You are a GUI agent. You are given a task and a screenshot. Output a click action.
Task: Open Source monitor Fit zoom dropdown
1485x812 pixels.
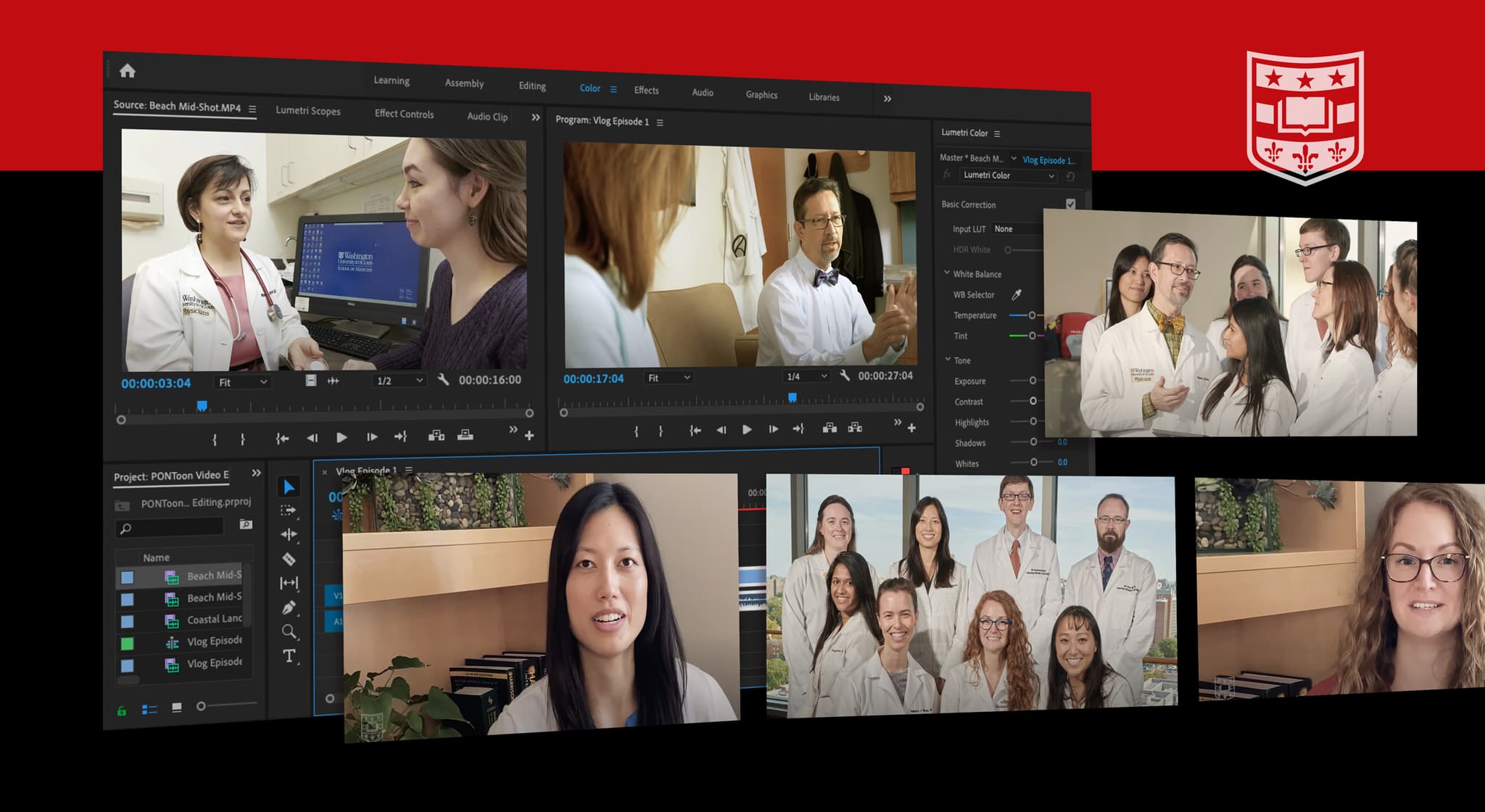pos(242,382)
